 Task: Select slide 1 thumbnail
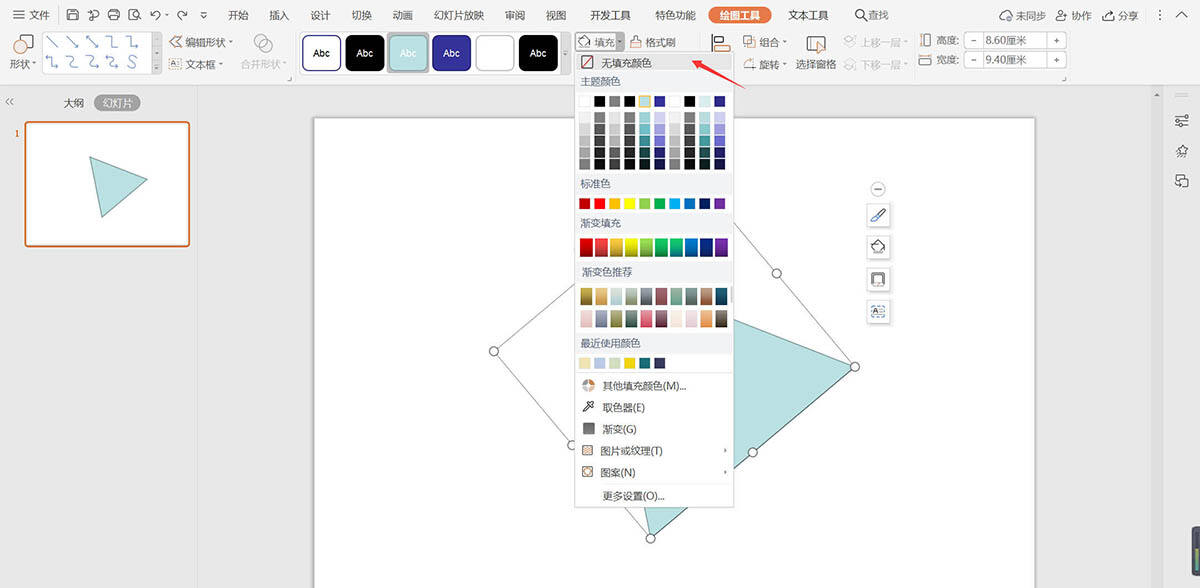coord(107,184)
